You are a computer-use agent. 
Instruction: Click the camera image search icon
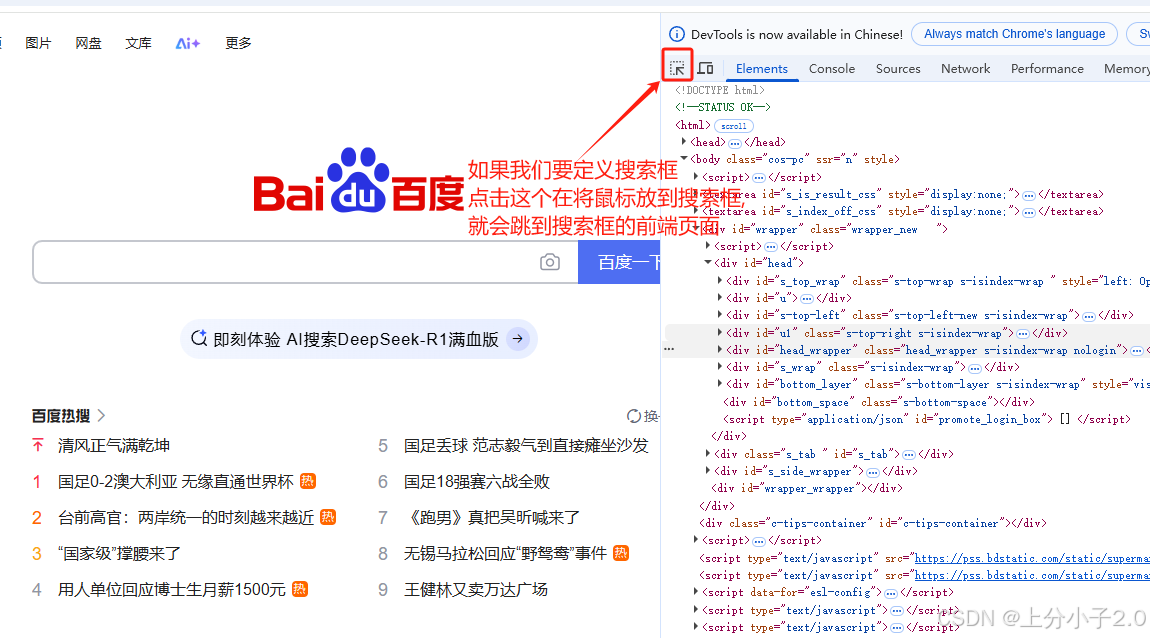[550, 262]
